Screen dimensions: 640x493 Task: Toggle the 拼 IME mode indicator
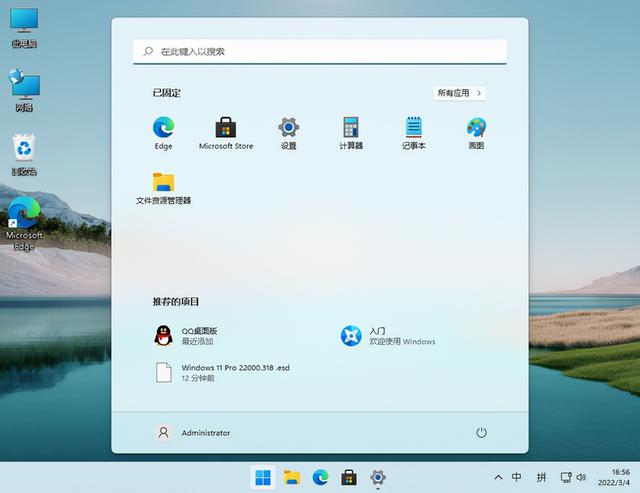(542, 477)
